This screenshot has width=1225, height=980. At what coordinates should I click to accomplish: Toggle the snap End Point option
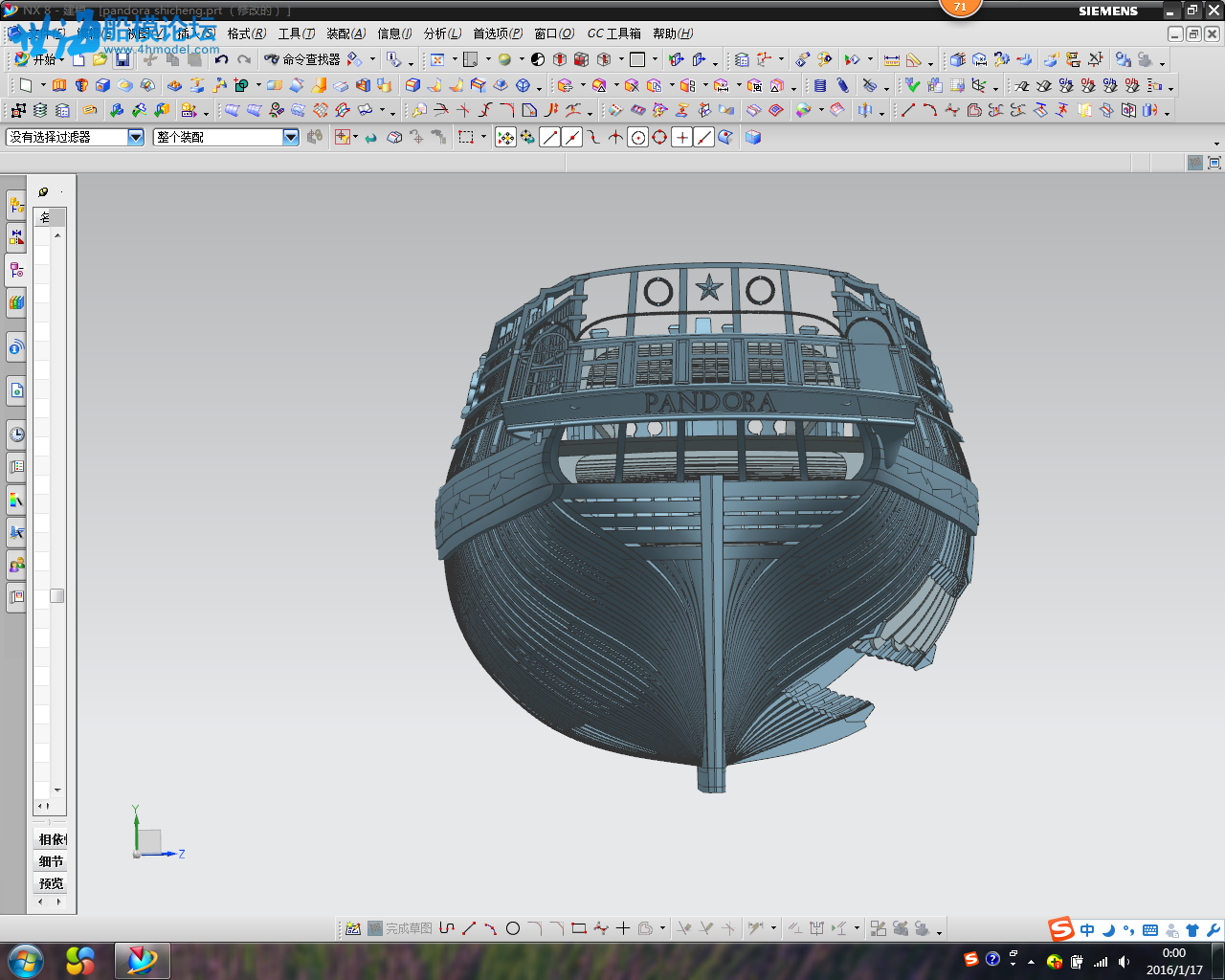[549, 137]
